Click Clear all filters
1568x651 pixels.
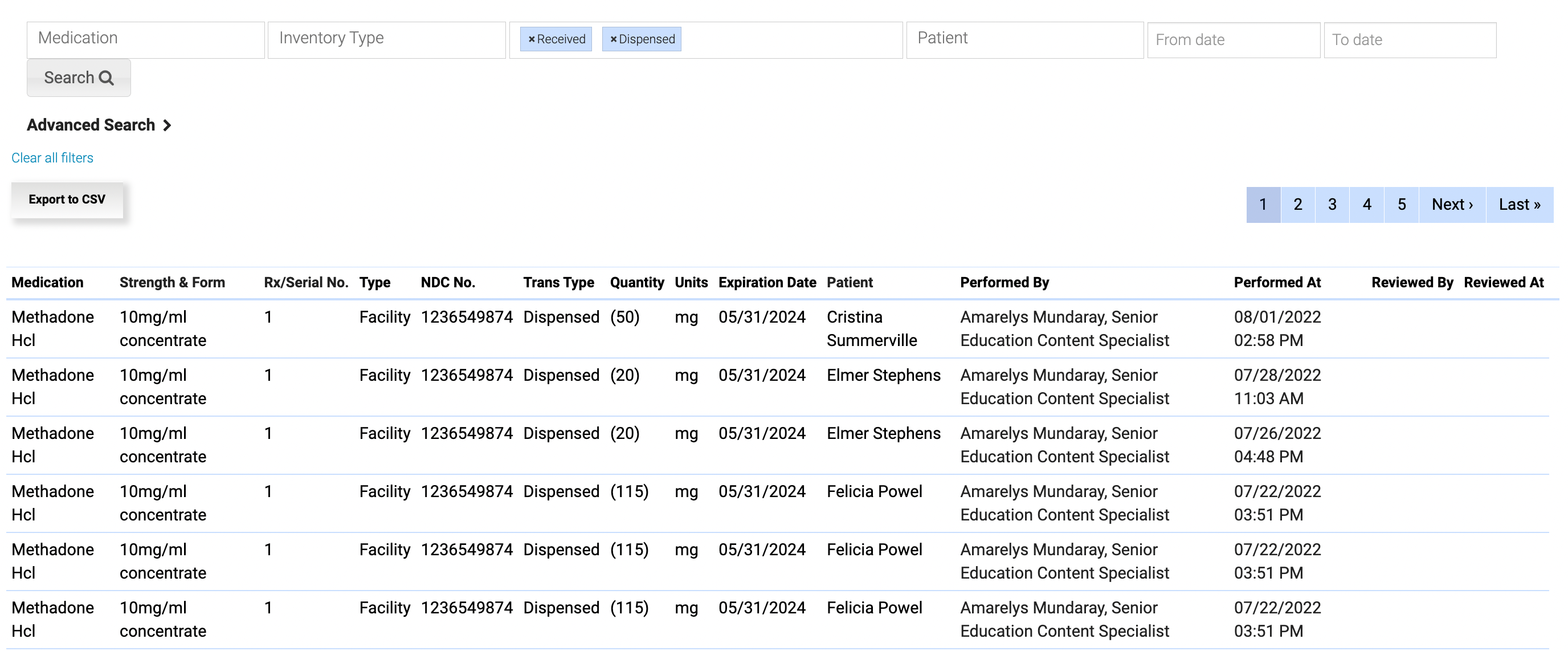click(x=52, y=158)
